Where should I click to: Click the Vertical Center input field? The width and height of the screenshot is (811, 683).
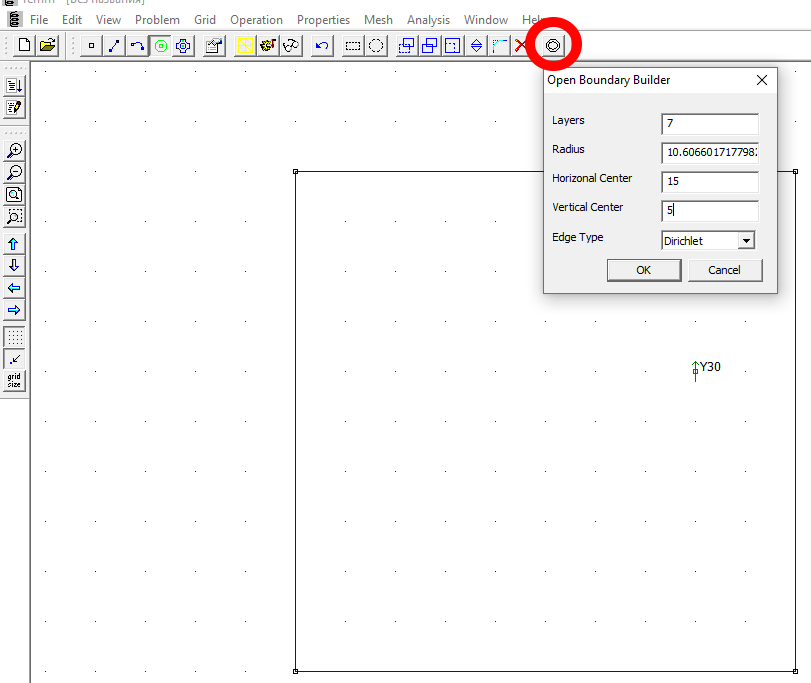(x=710, y=210)
